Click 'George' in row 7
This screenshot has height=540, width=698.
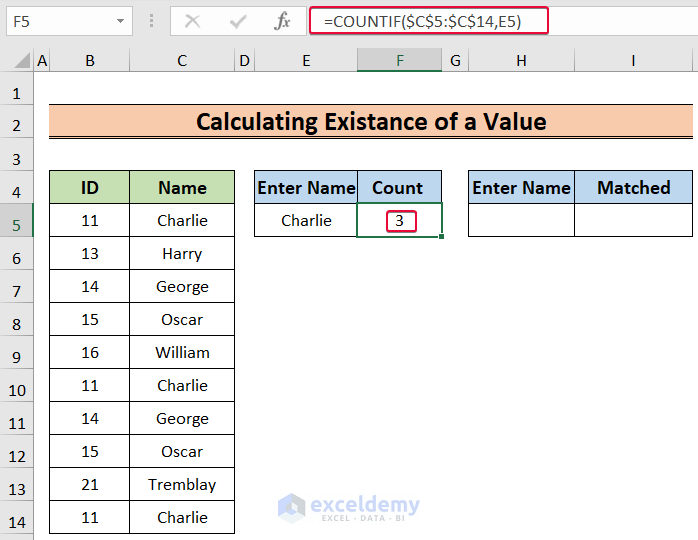click(x=182, y=286)
